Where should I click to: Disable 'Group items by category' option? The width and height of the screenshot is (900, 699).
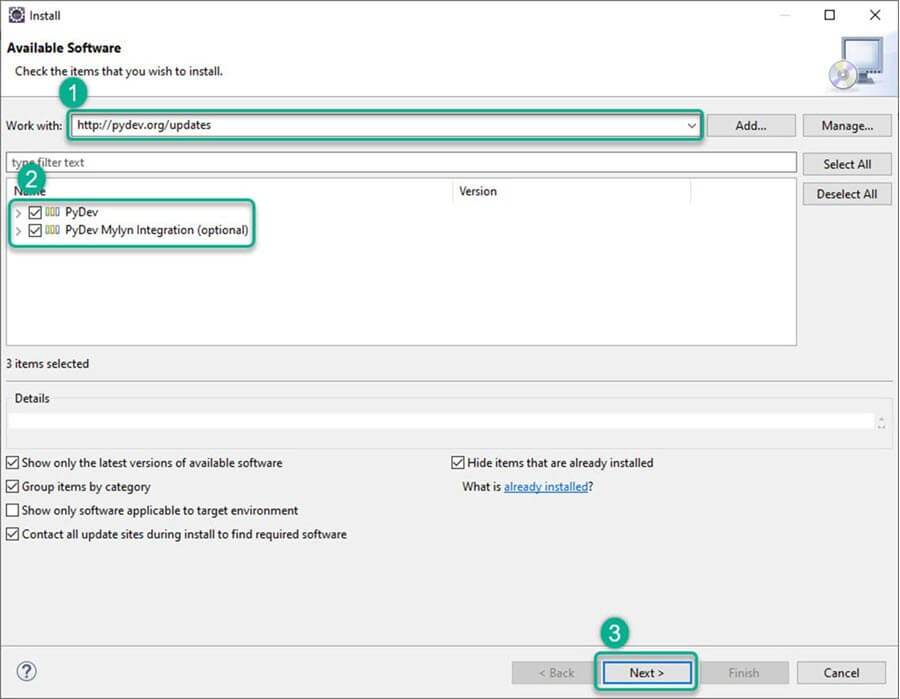(12, 487)
